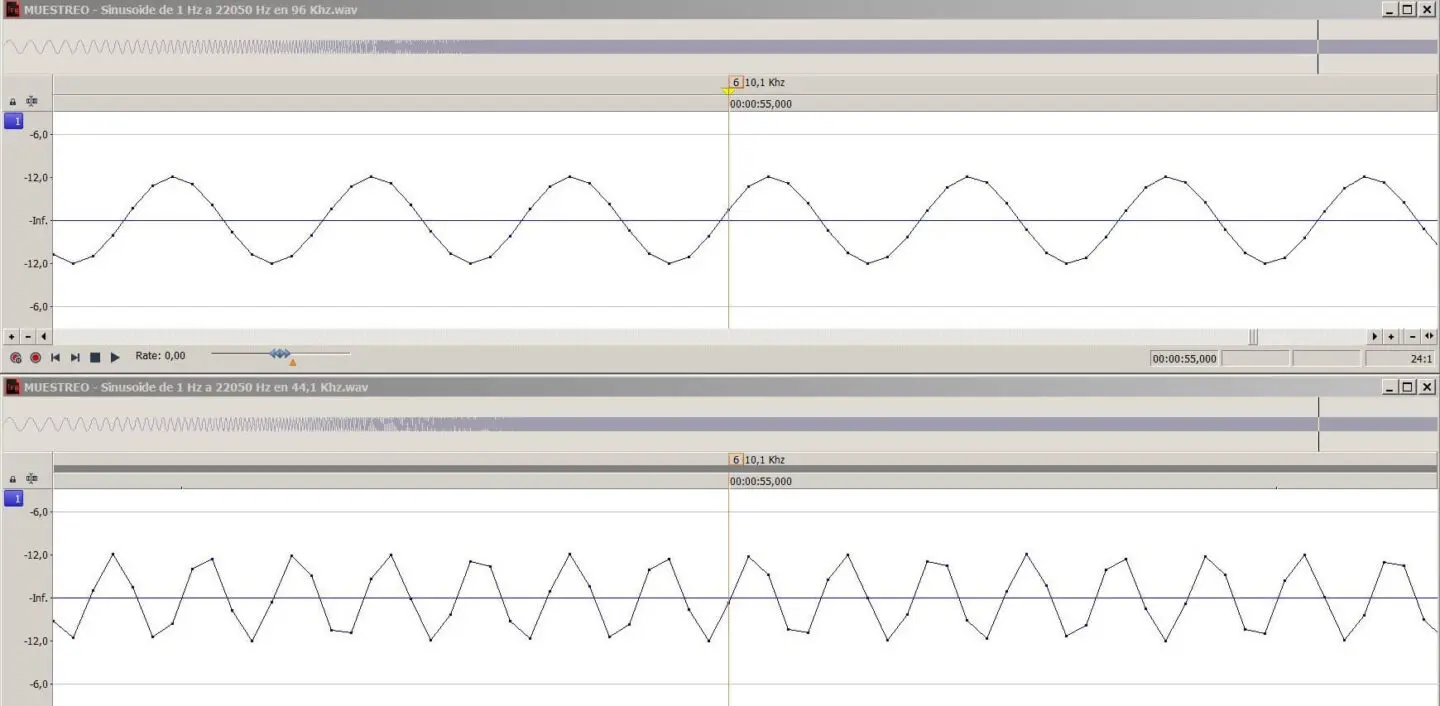
Task: Click the Stop button on the transport bar
Action: (95, 356)
